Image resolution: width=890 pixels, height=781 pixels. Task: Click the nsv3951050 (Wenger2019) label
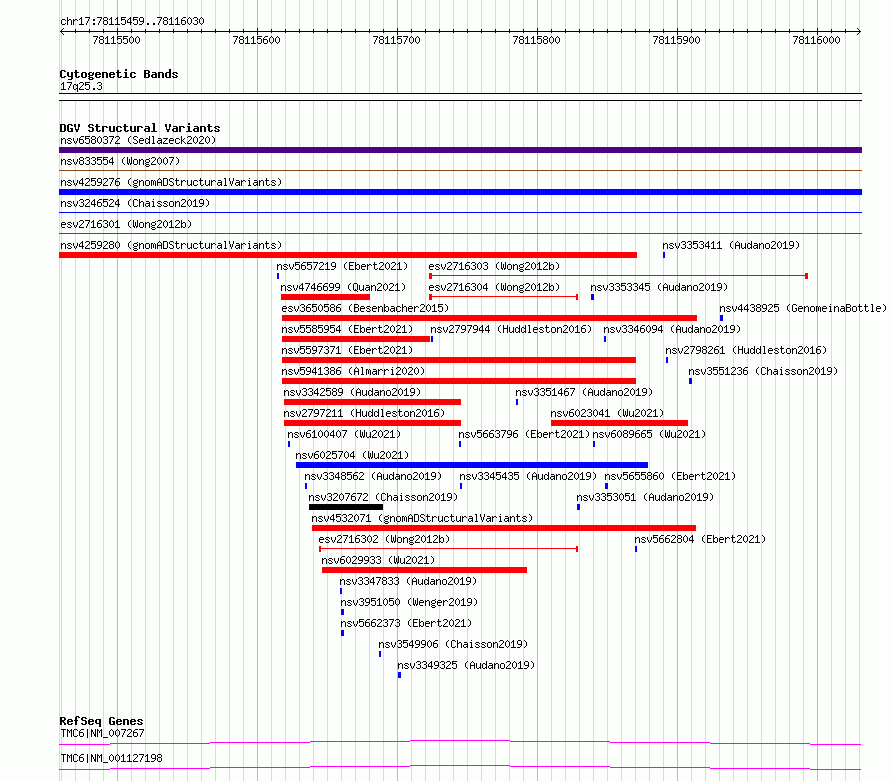[x=409, y=602]
